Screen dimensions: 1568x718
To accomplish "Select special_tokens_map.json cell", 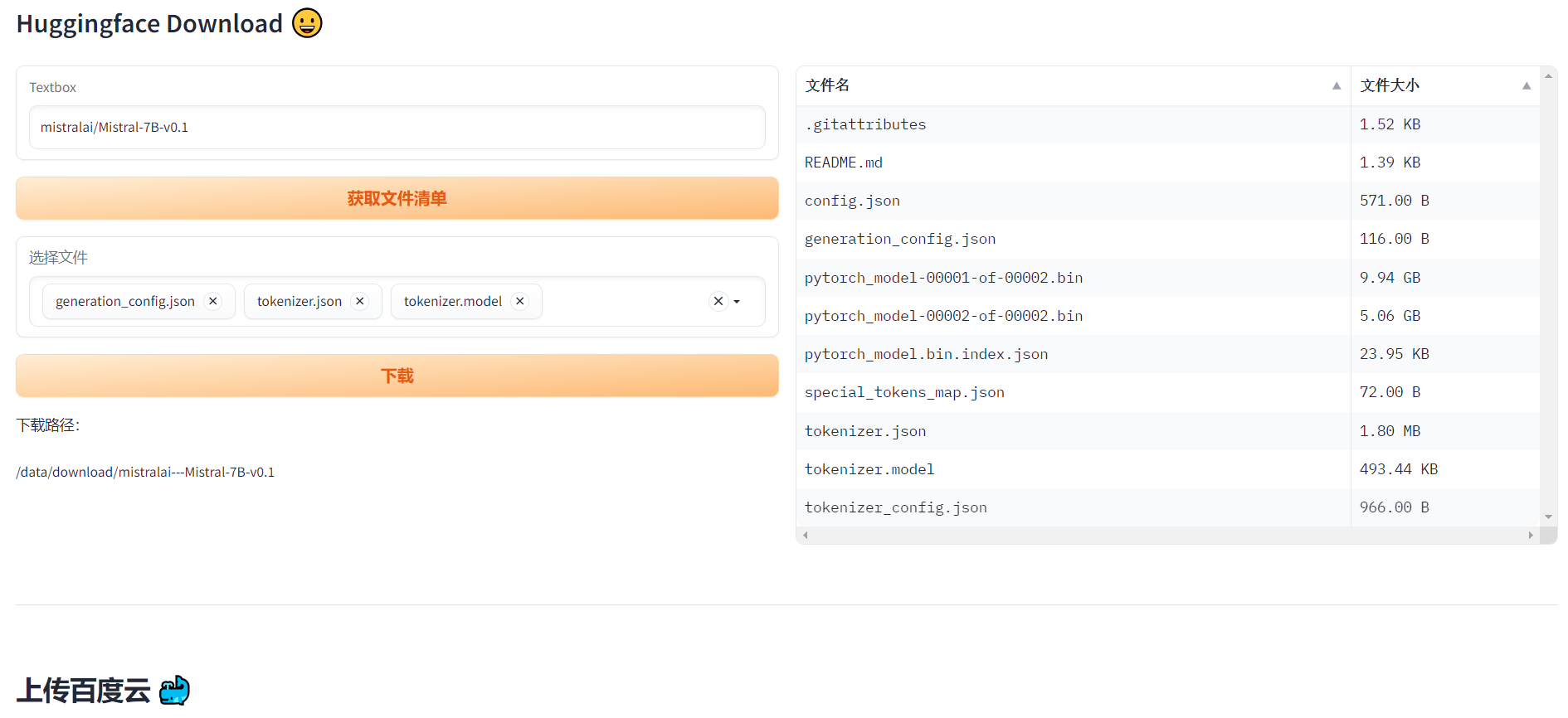I will tap(1074, 392).
